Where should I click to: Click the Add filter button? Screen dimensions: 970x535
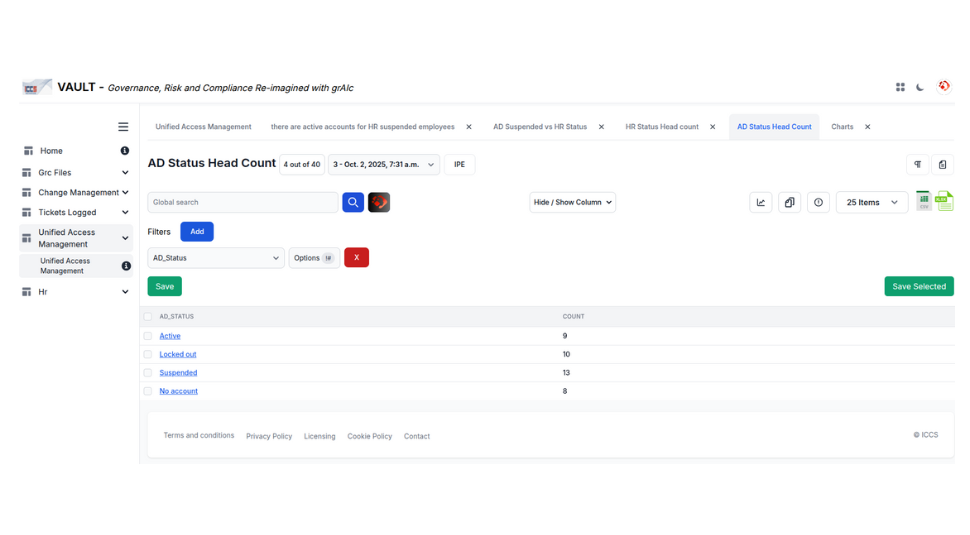point(197,231)
